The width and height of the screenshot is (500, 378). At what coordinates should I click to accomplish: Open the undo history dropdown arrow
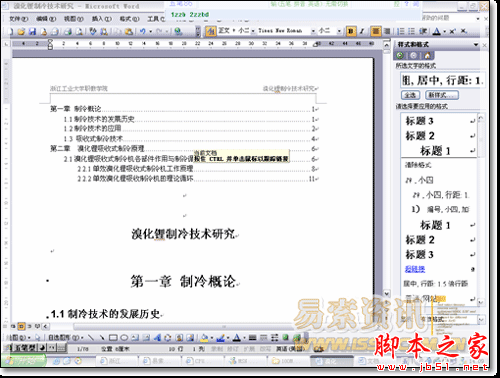150,32
